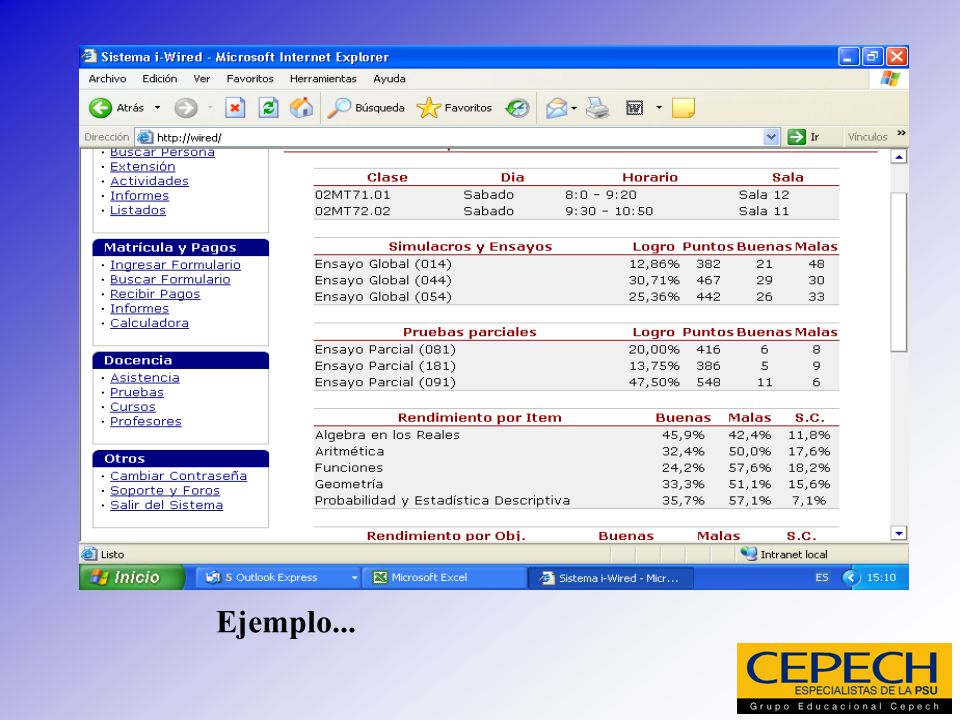
Task: Stop page loading with red X icon
Action: pyautogui.click(x=234, y=108)
